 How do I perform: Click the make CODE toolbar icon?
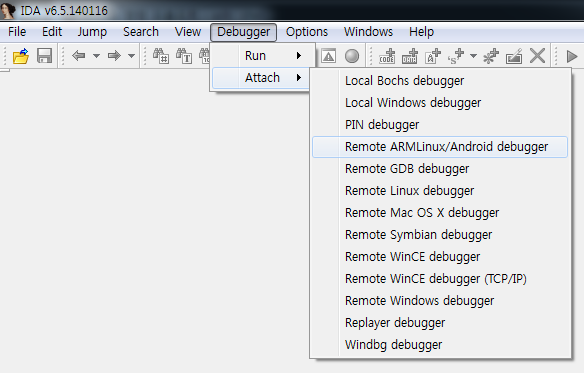387,56
